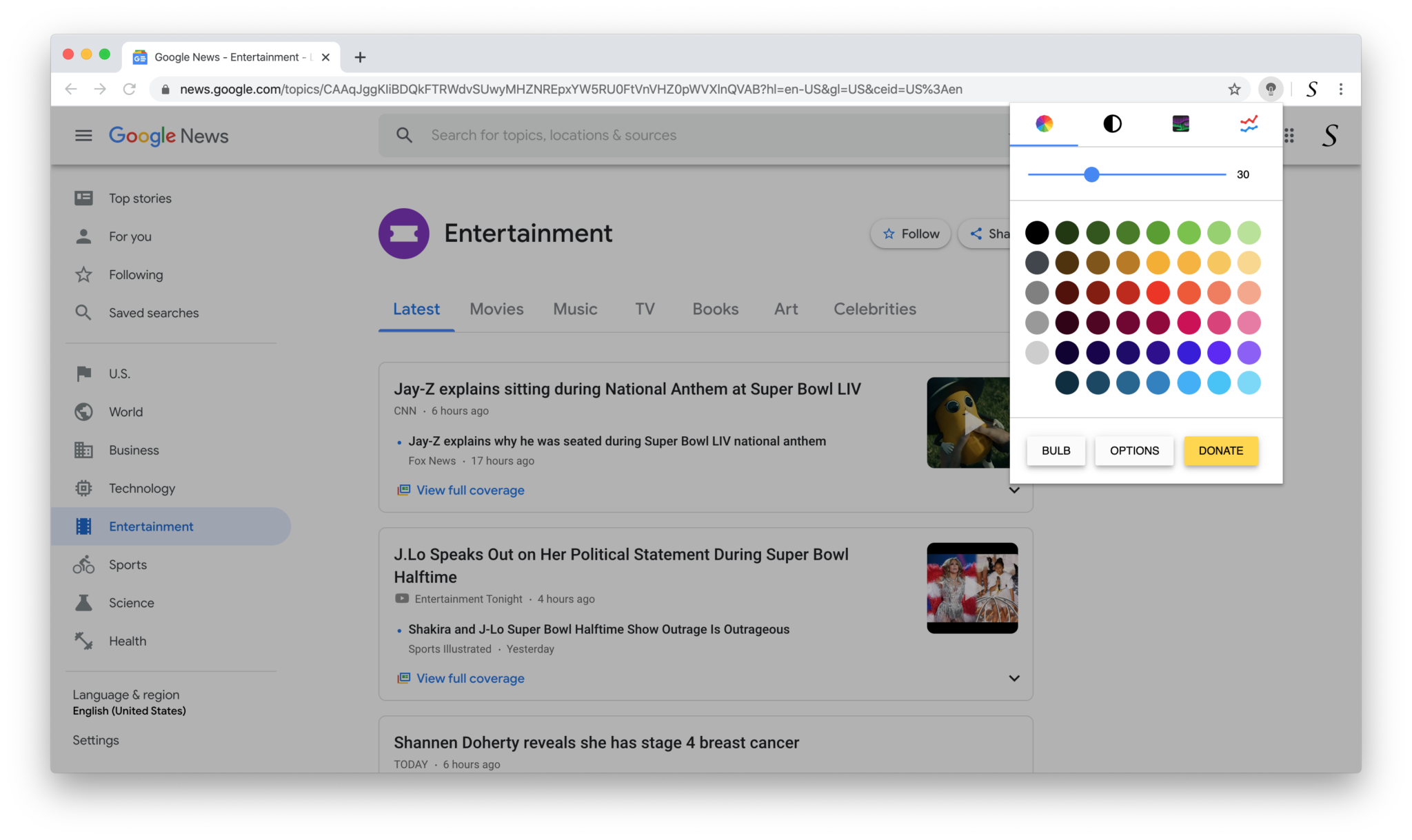The width and height of the screenshot is (1412, 840).
Task: Expand the J.Lo story card chevron
Action: (x=1014, y=678)
